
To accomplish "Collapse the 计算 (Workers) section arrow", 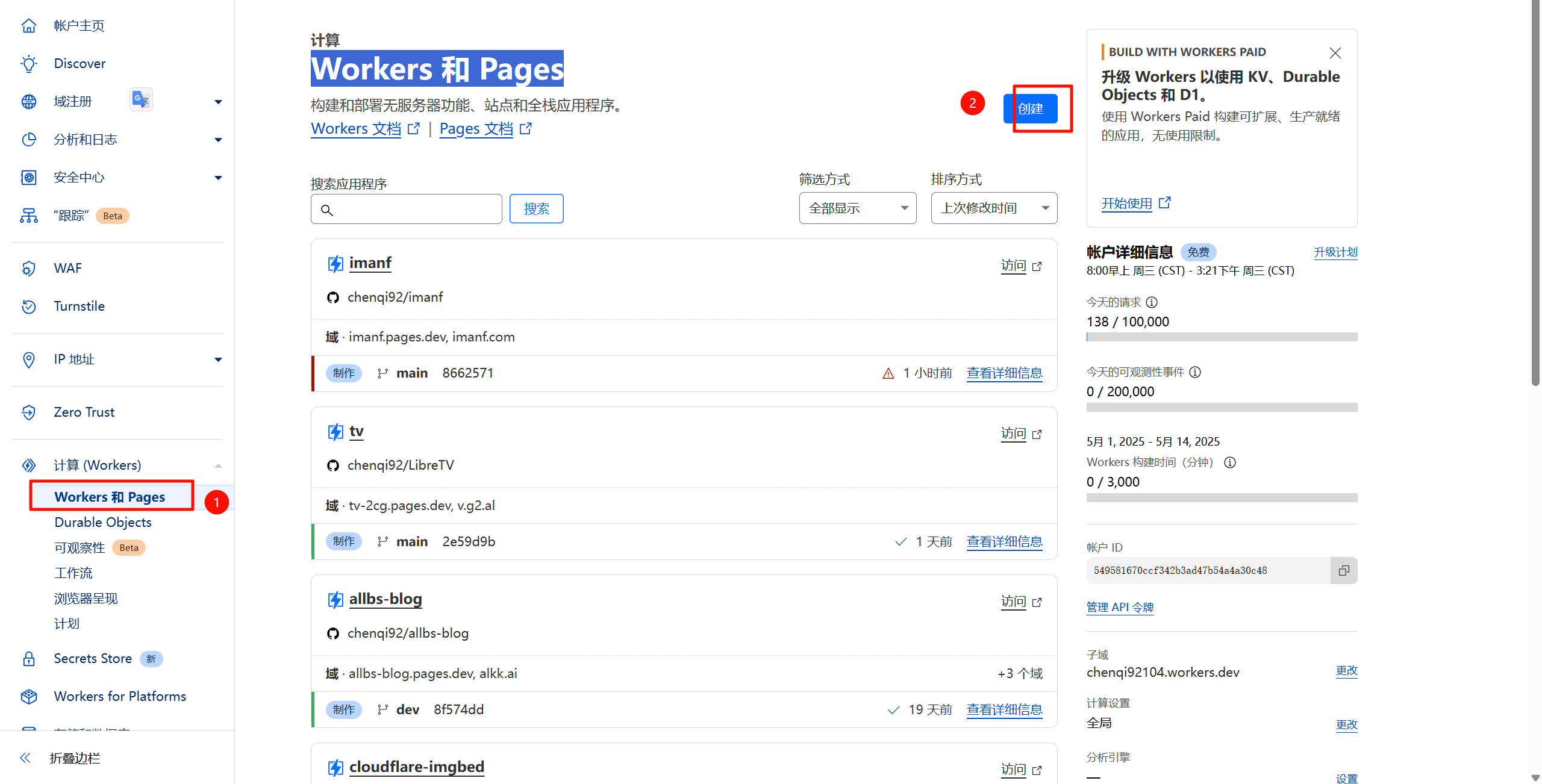I will click(218, 465).
